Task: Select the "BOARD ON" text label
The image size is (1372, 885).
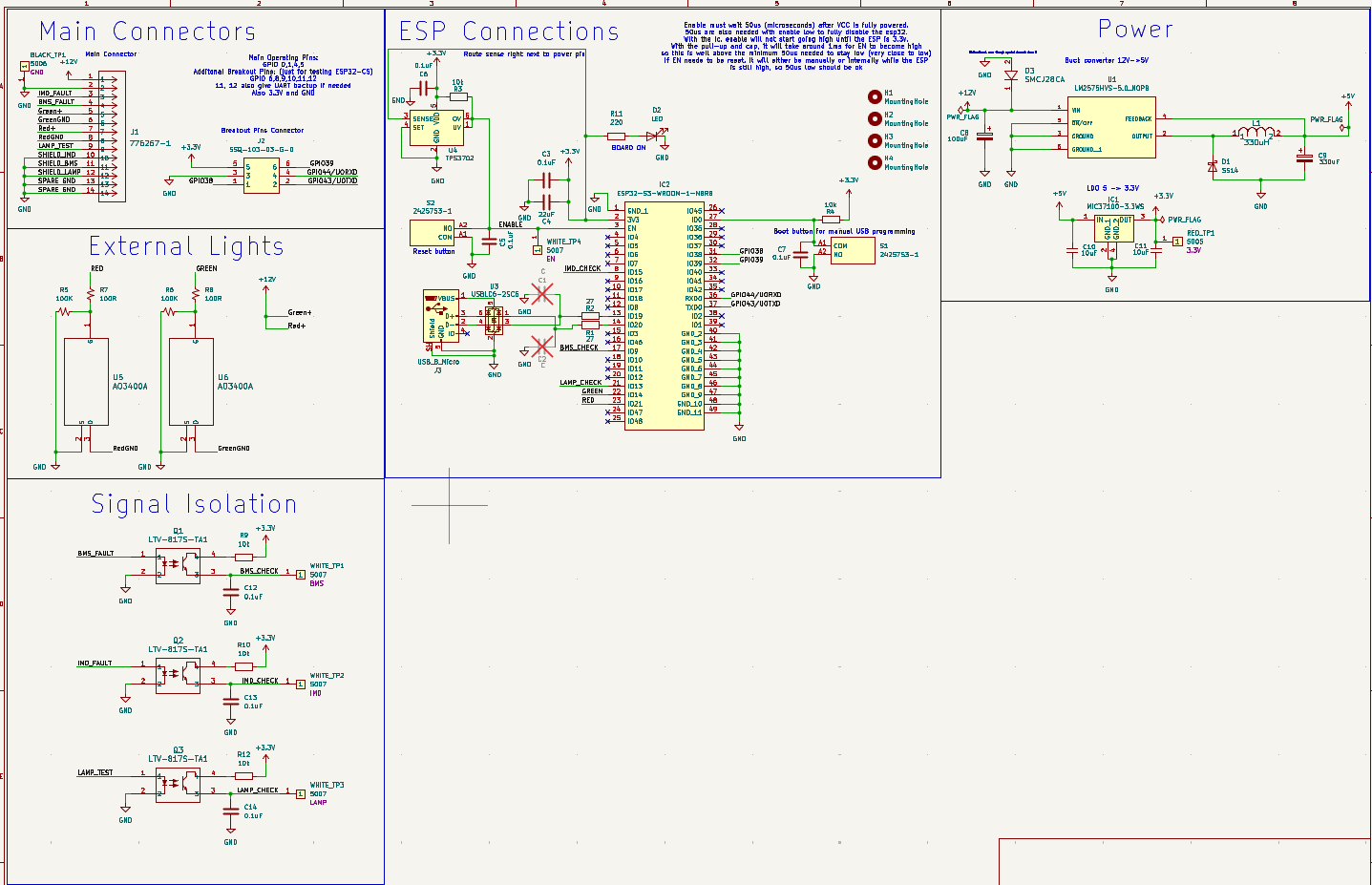Action: 628,148
